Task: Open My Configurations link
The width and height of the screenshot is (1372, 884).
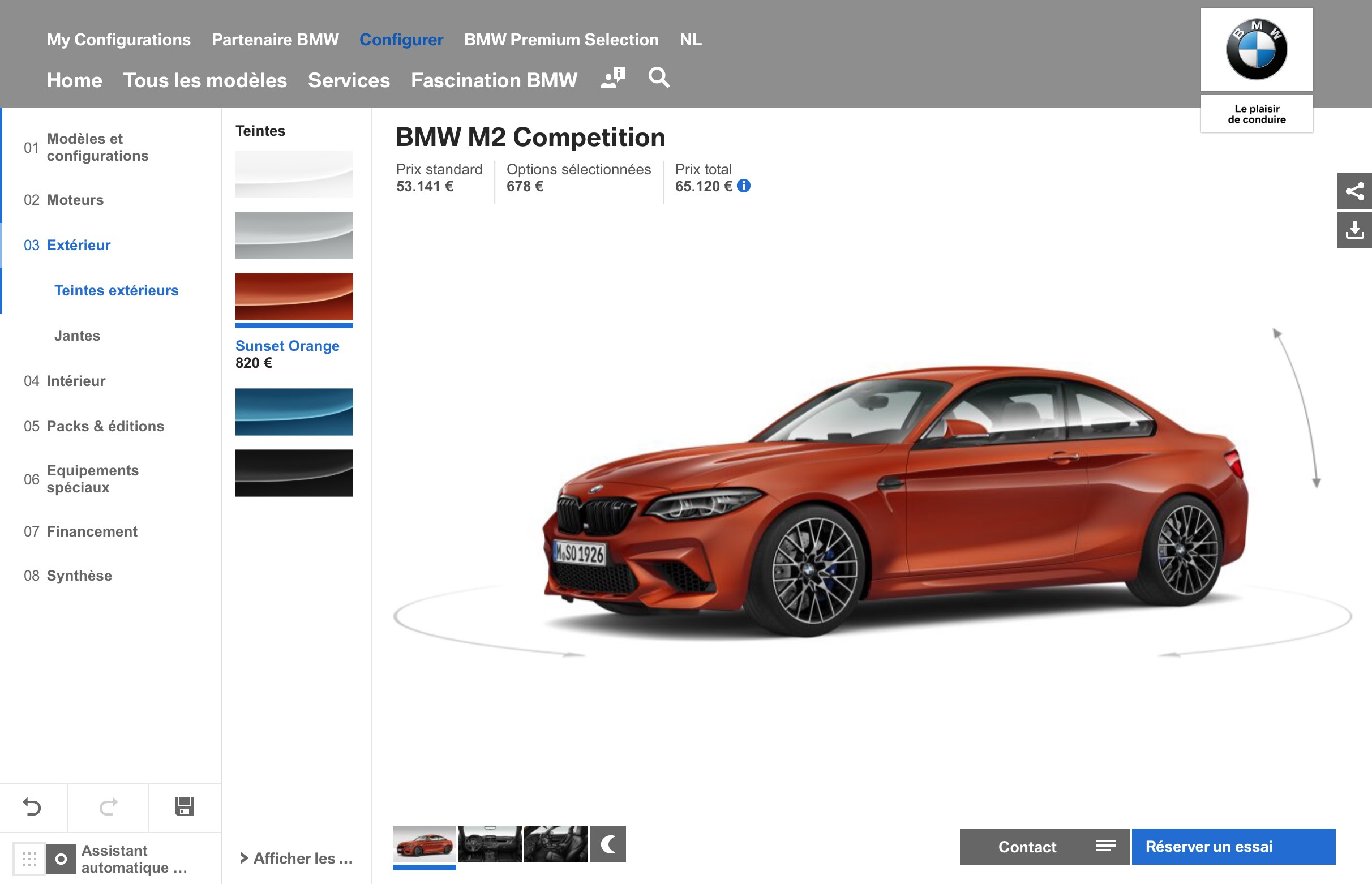Action: click(x=118, y=40)
